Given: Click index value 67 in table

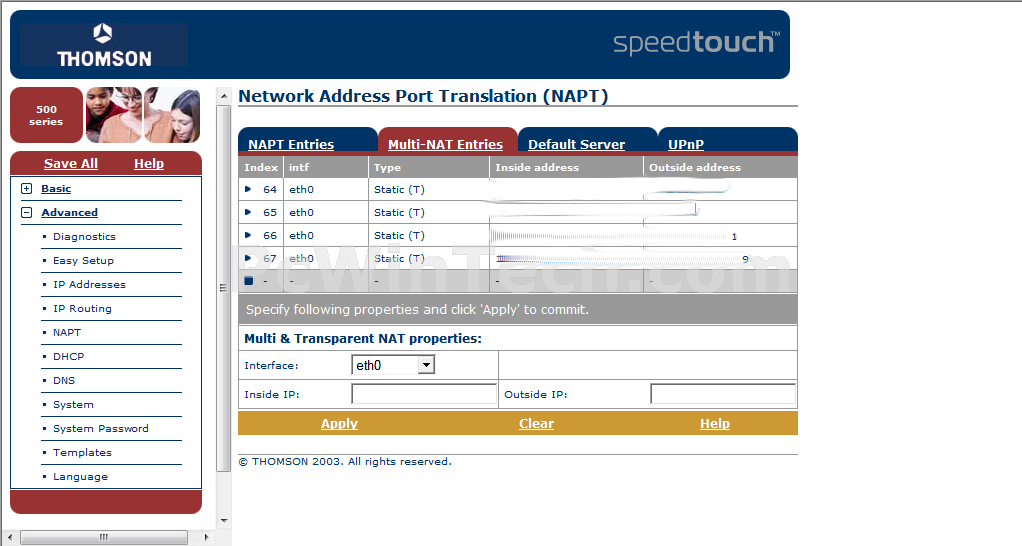Looking at the screenshot, I should pos(270,258).
